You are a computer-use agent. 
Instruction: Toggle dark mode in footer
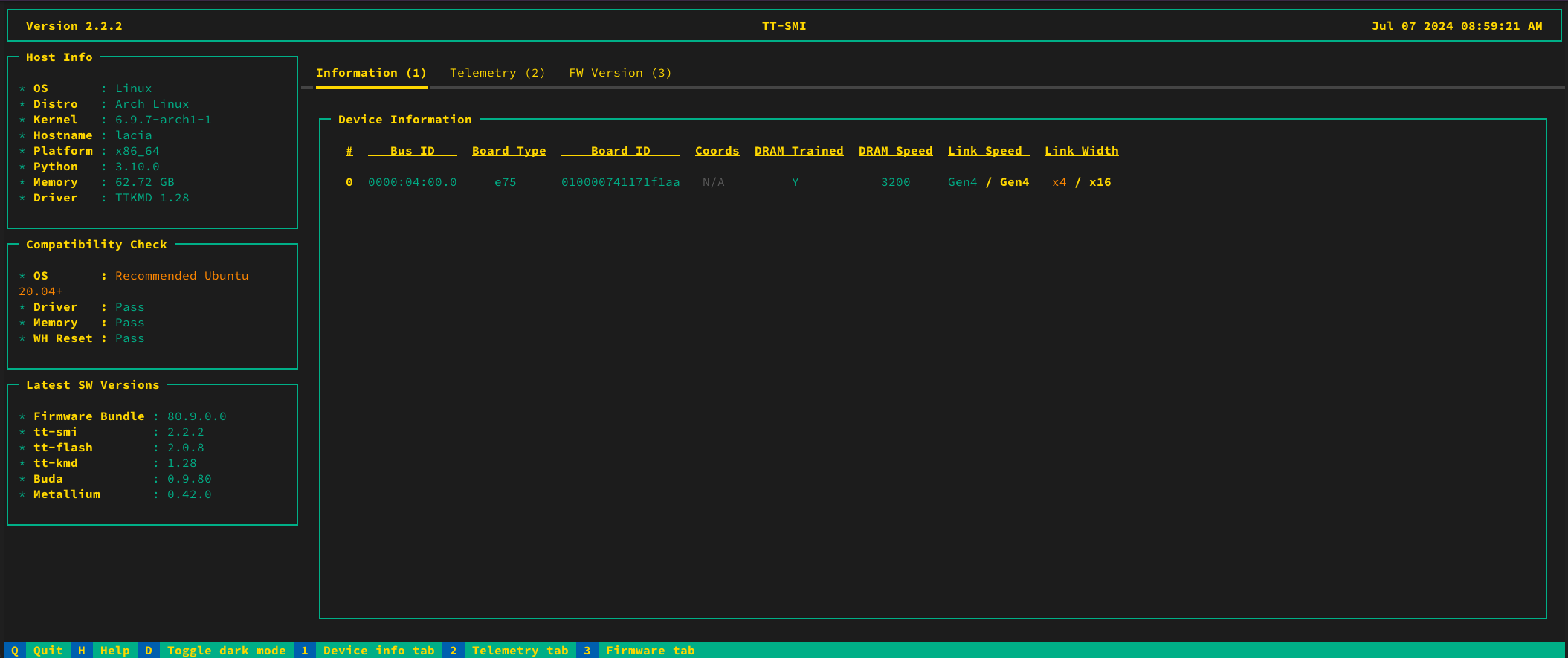[x=226, y=650]
